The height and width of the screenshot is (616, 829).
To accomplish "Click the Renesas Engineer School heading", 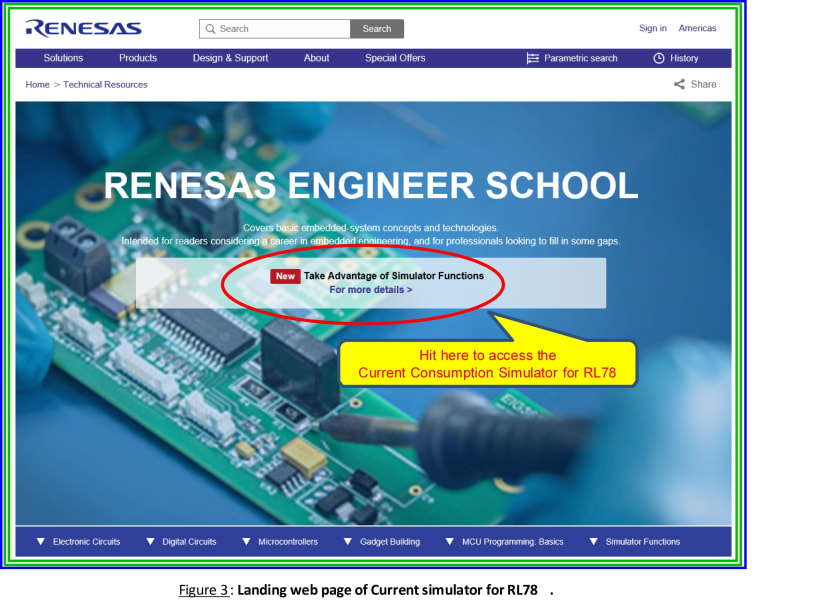I will click(371, 185).
